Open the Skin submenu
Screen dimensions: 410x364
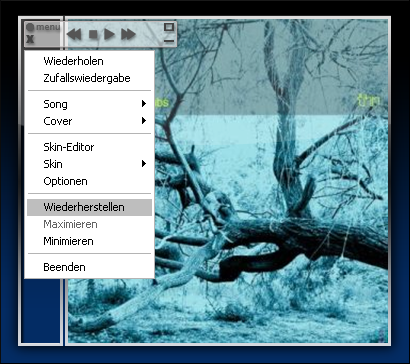pos(89,164)
